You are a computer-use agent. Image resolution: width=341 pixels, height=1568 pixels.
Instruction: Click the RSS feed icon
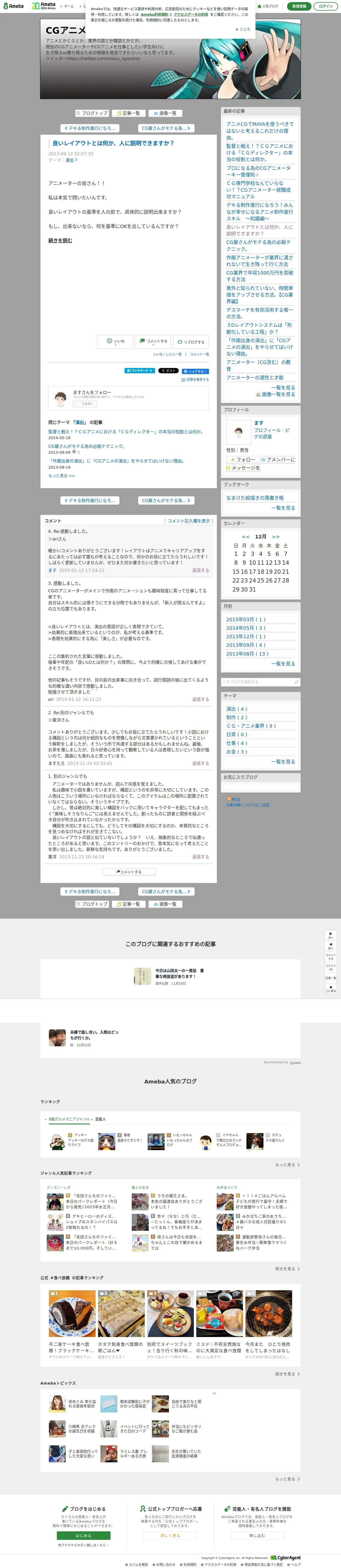pyautogui.click(x=229, y=799)
